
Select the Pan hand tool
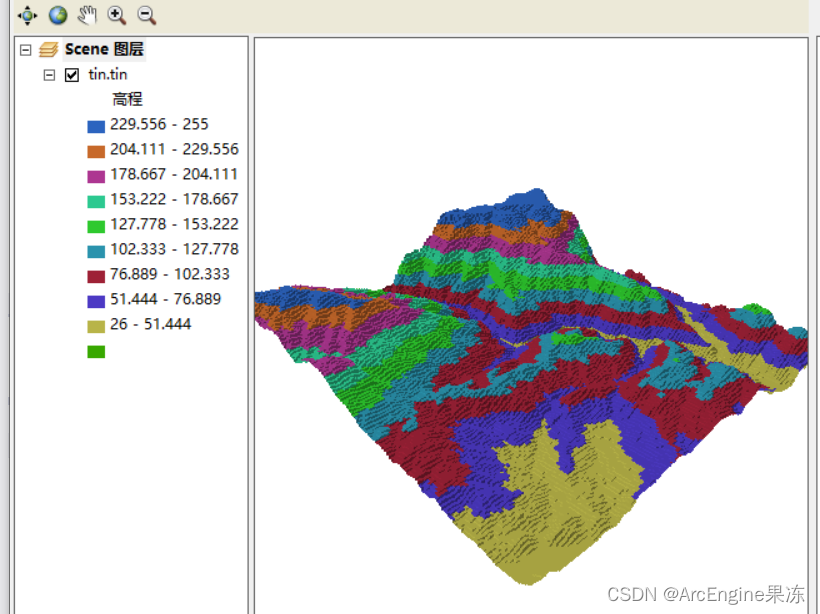tap(87, 15)
